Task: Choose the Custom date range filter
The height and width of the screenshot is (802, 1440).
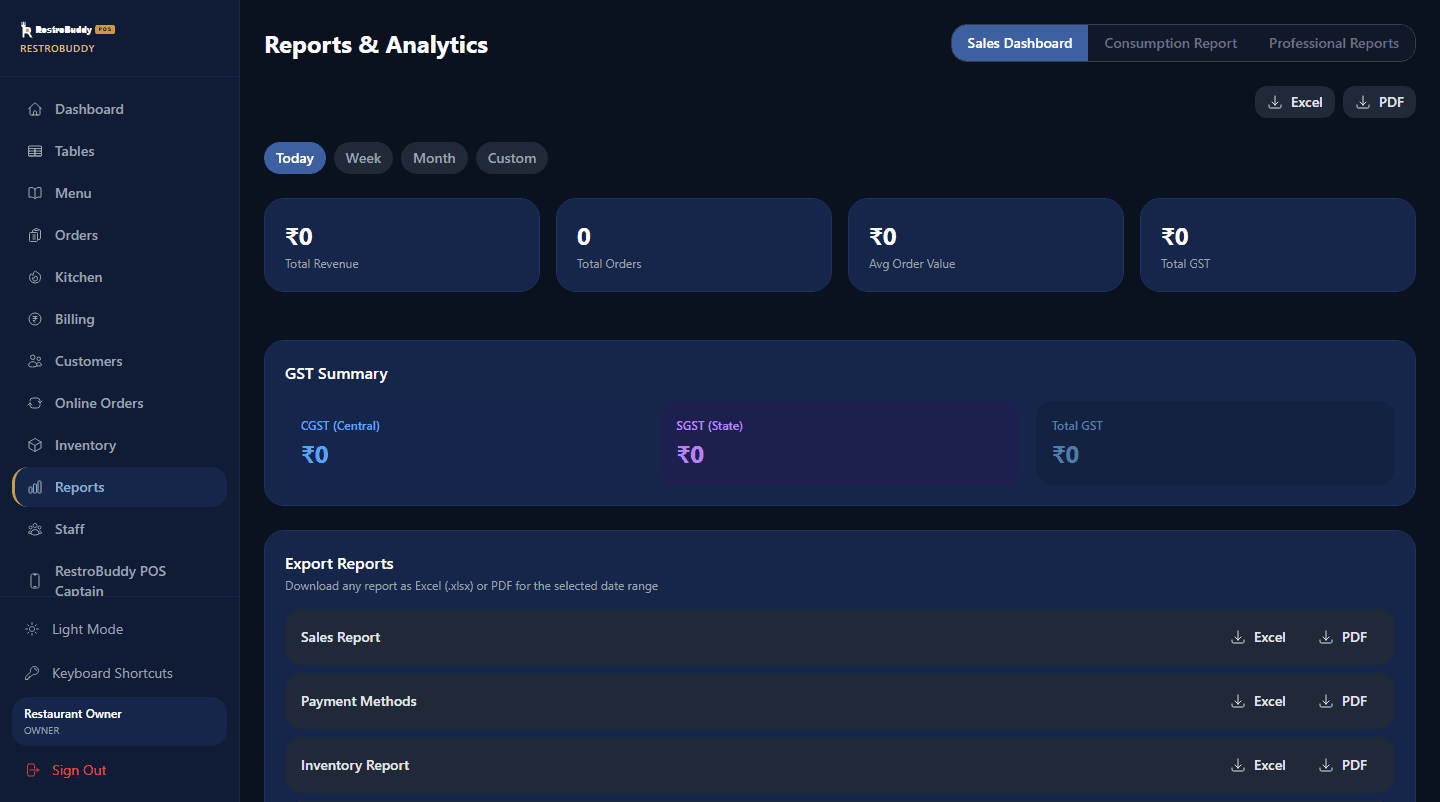Action: (512, 158)
